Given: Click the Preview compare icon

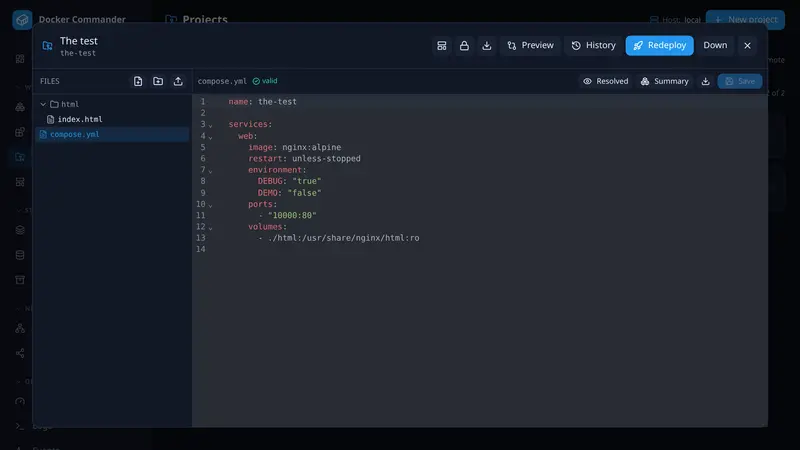Looking at the screenshot, I should pyautogui.click(x=512, y=45).
